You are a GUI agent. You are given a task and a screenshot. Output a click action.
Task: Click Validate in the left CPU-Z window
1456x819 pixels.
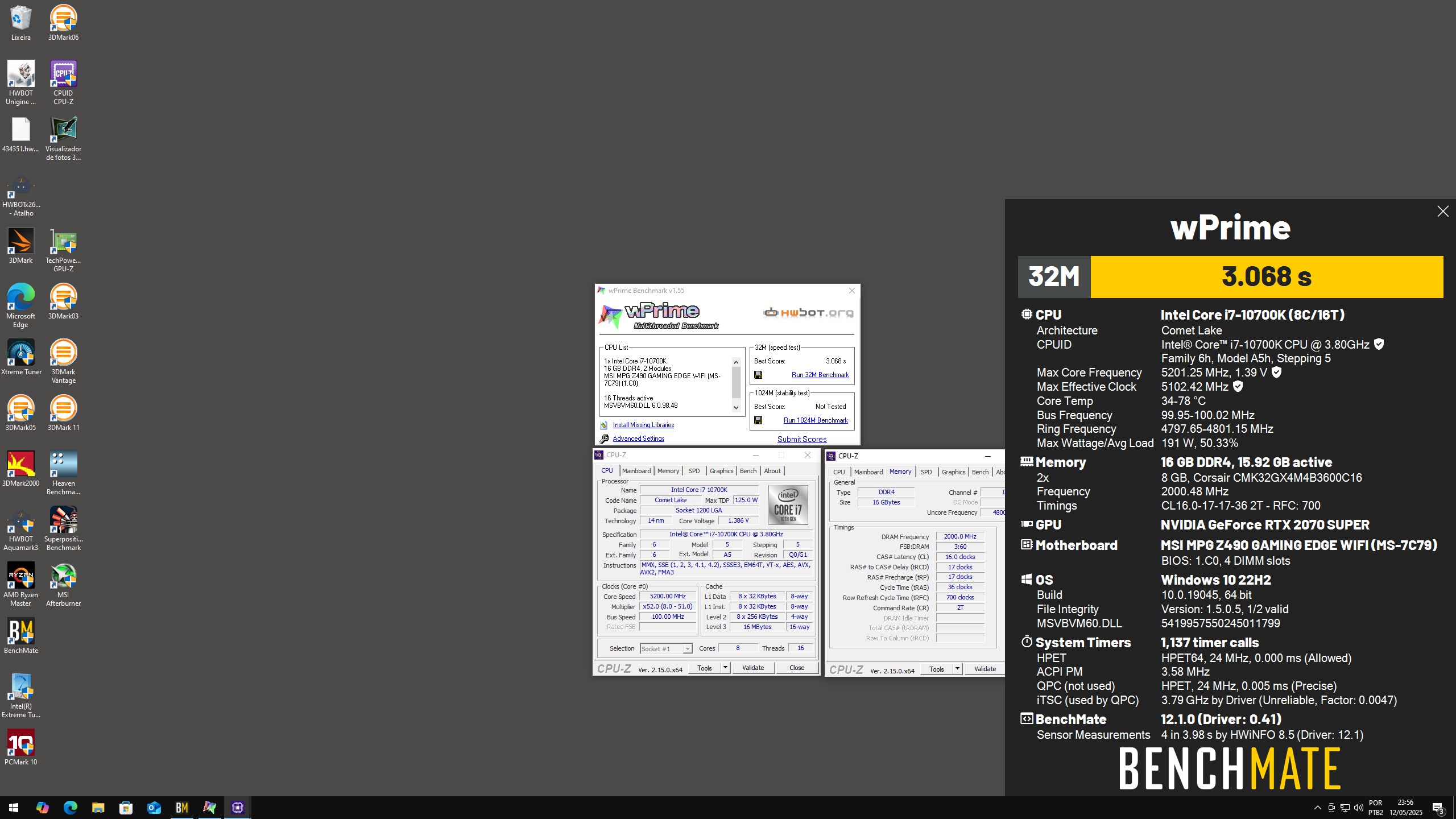pyautogui.click(x=753, y=668)
